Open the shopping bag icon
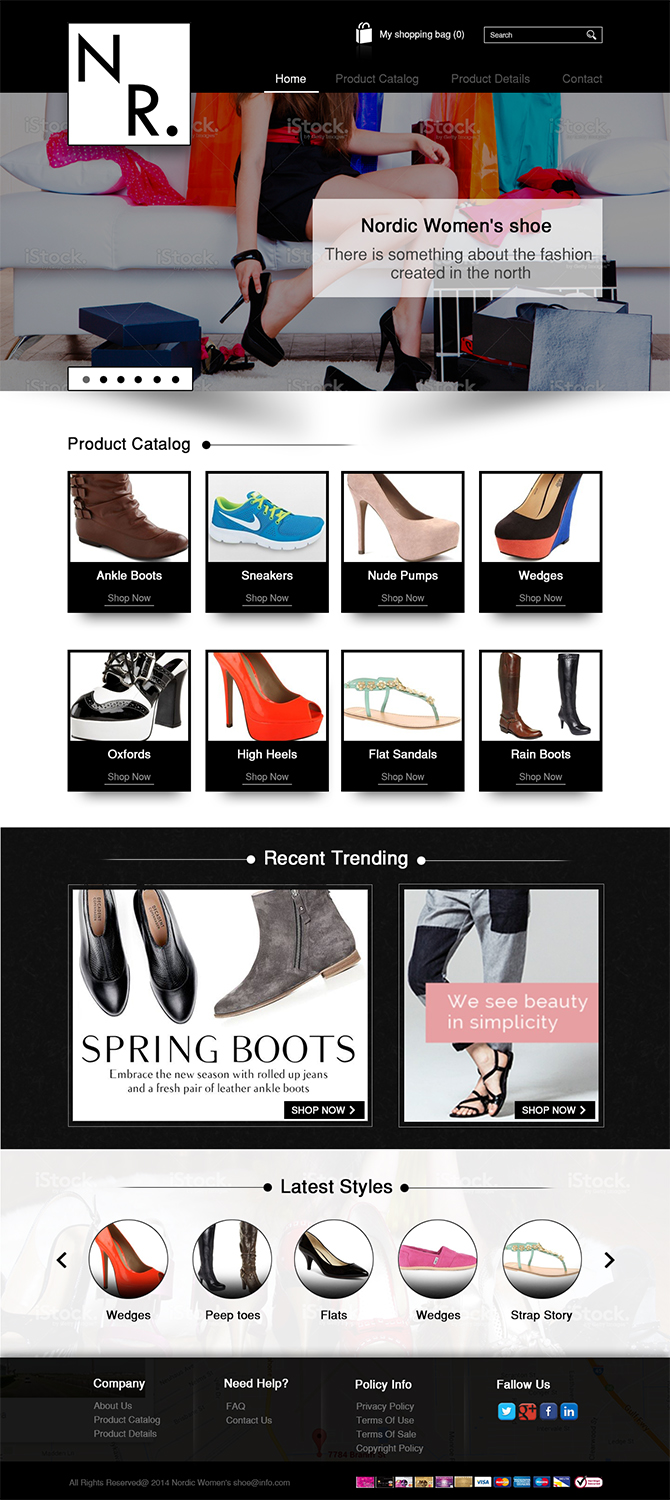Viewport: 670px width, 1500px height. point(364,33)
